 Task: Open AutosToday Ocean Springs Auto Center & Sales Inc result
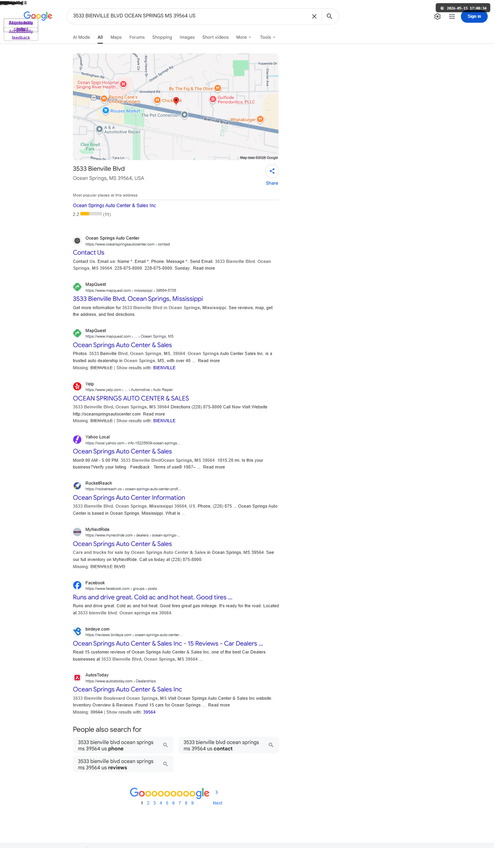[x=127, y=690]
